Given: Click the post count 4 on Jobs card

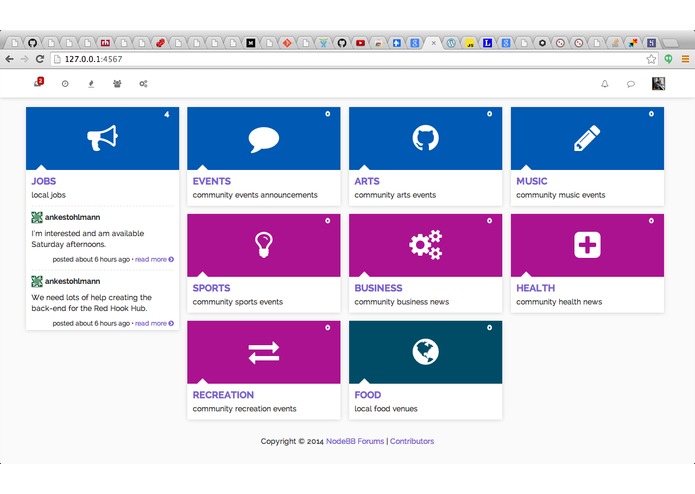Looking at the screenshot, I should click(167, 114).
